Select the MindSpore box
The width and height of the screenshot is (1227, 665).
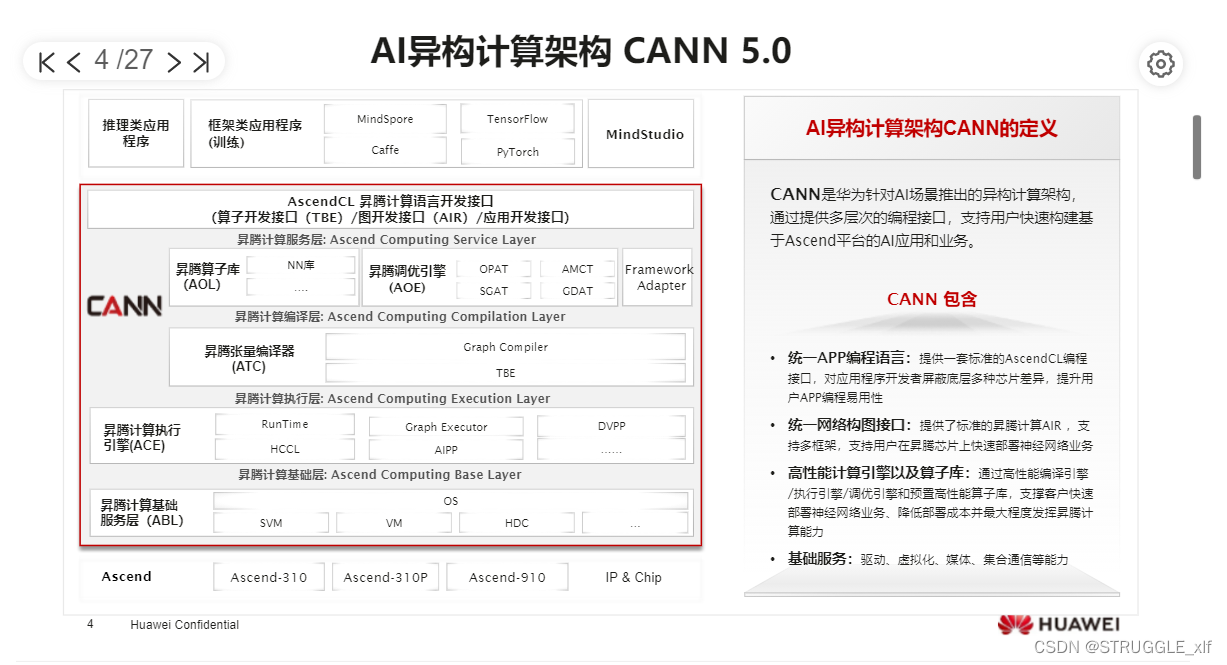click(x=385, y=119)
